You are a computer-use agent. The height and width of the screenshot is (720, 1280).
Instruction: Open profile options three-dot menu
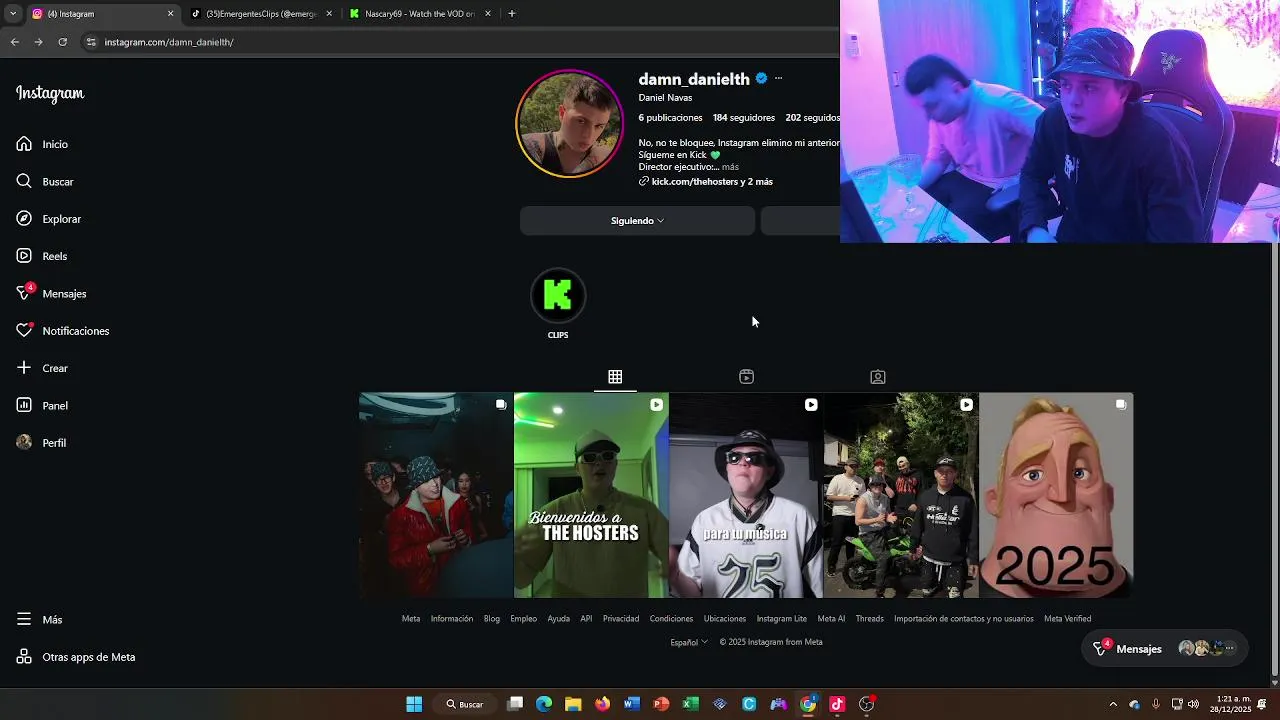[778, 78]
